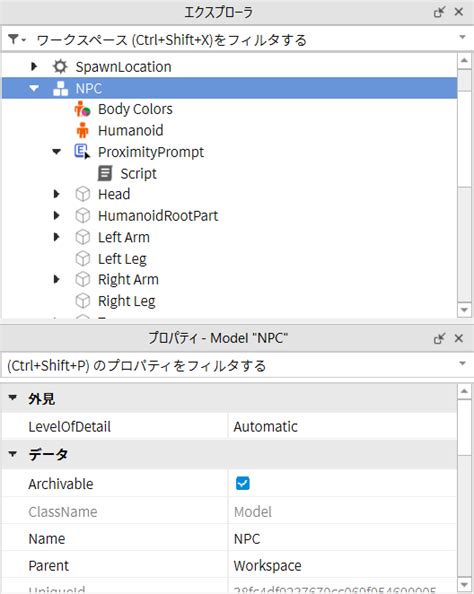Click the Name property value NPC

[342, 539]
